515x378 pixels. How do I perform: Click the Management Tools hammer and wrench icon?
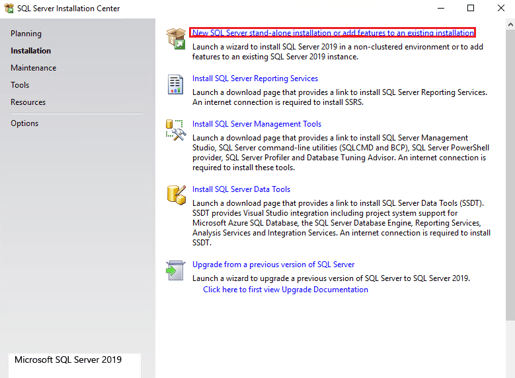click(176, 130)
